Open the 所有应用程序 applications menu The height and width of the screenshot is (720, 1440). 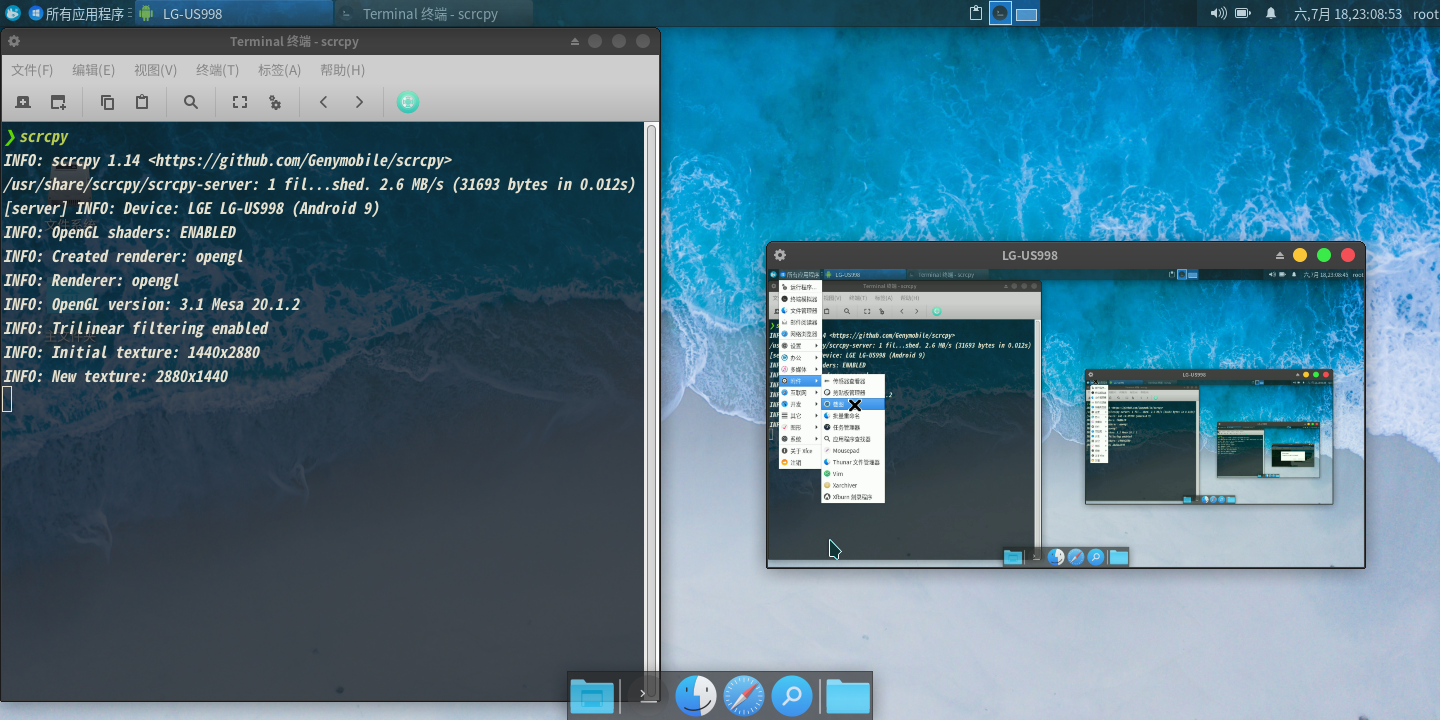tap(79, 14)
